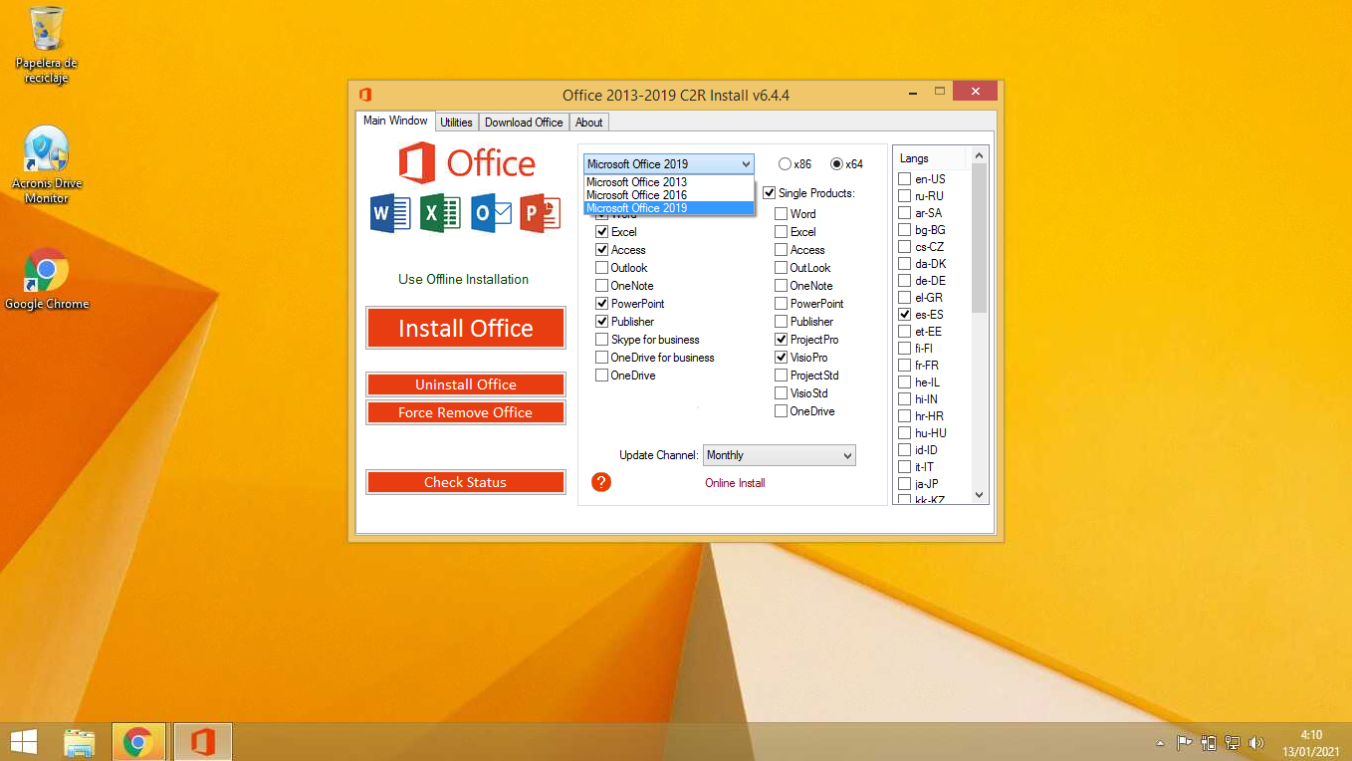Screen dimensions: 1352x761
Task: Uncheck the left PowerPoint checkbox
Action: coord(602,304)
